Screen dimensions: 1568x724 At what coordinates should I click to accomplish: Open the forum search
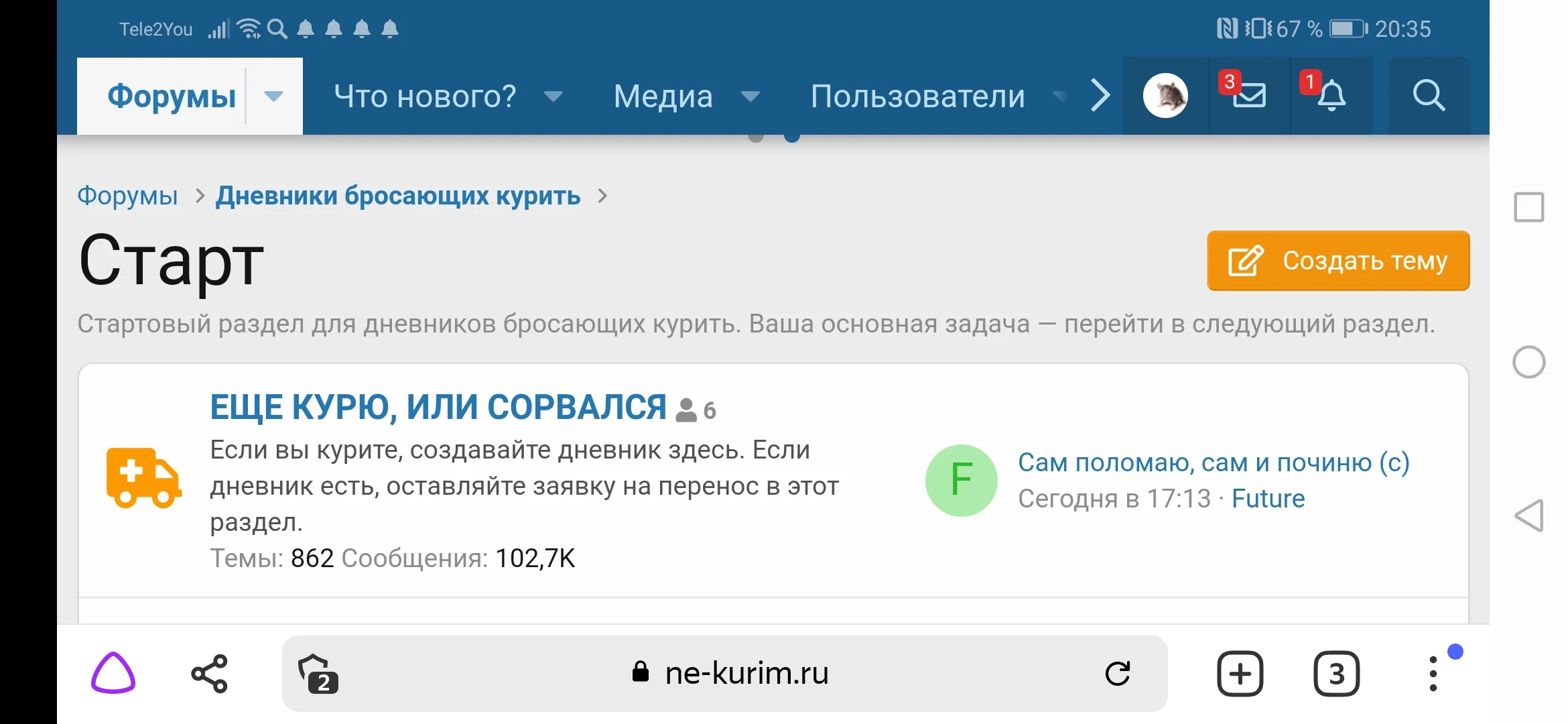1428,96
